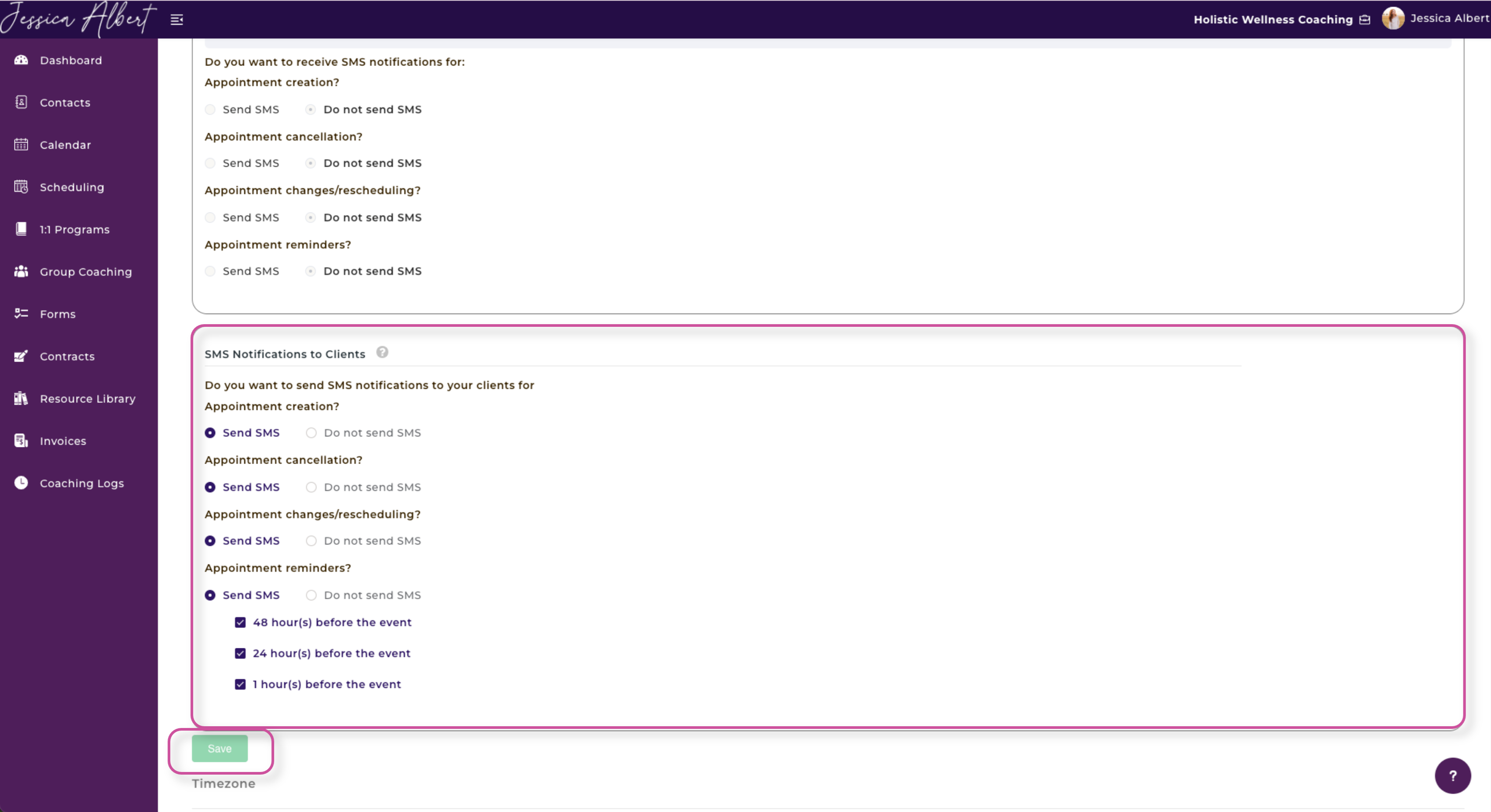The image size is (1491, 812).
Task: Go to Invoices in the sidebar
Action: [62, 441]
